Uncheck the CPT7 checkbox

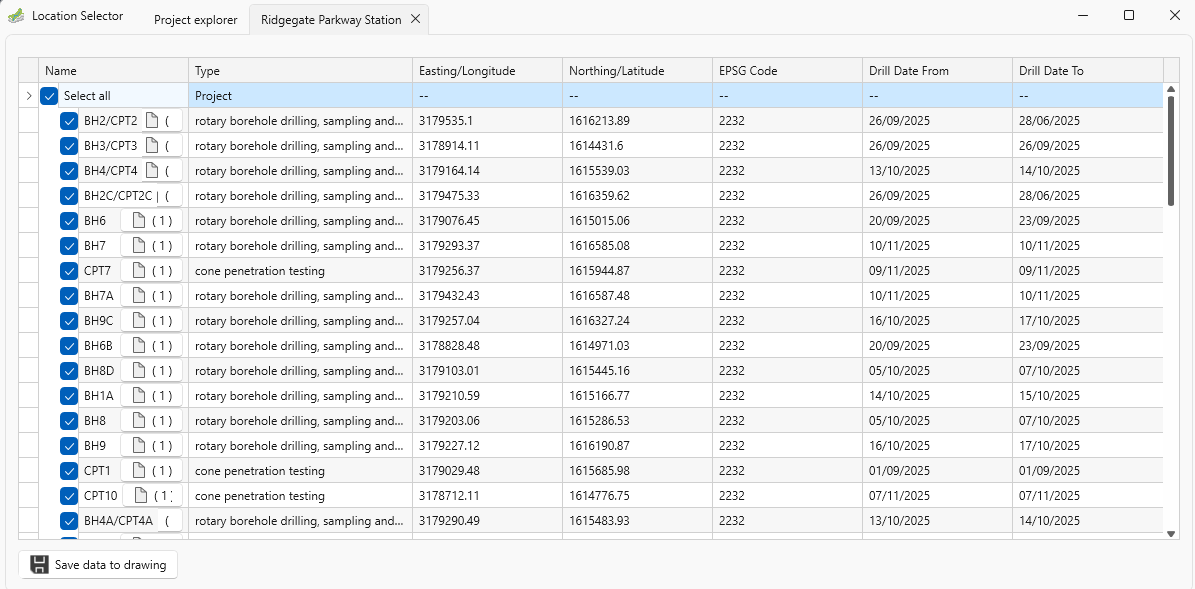[x=69, y=270]
